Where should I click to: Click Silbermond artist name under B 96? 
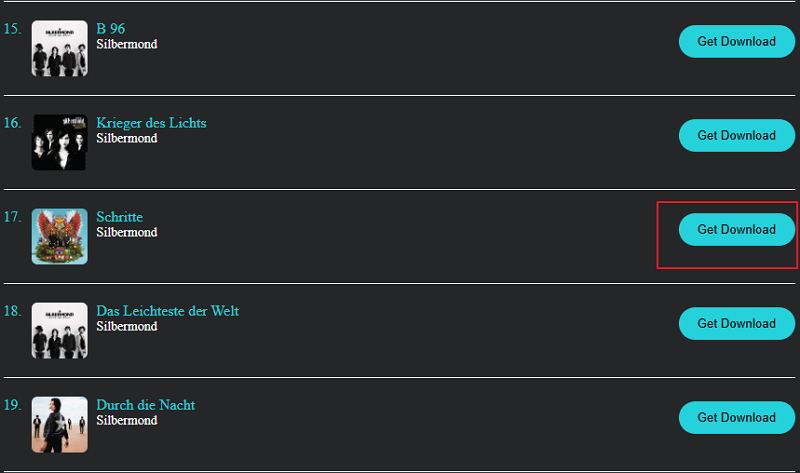coord(126,44)
